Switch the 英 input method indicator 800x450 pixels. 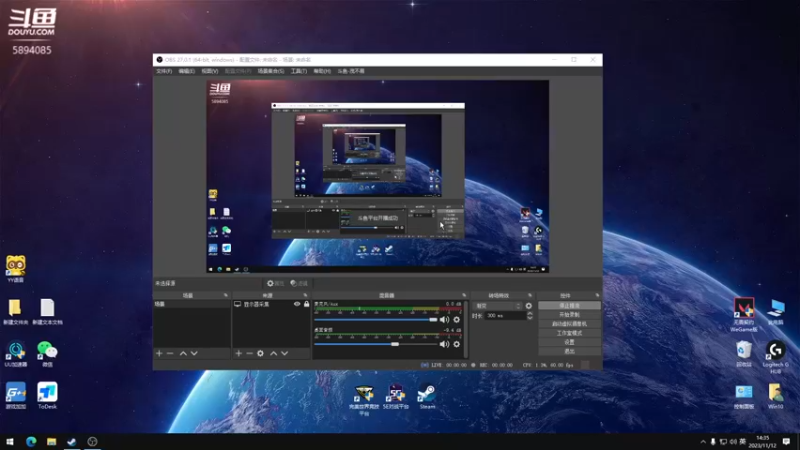[742, 441]
